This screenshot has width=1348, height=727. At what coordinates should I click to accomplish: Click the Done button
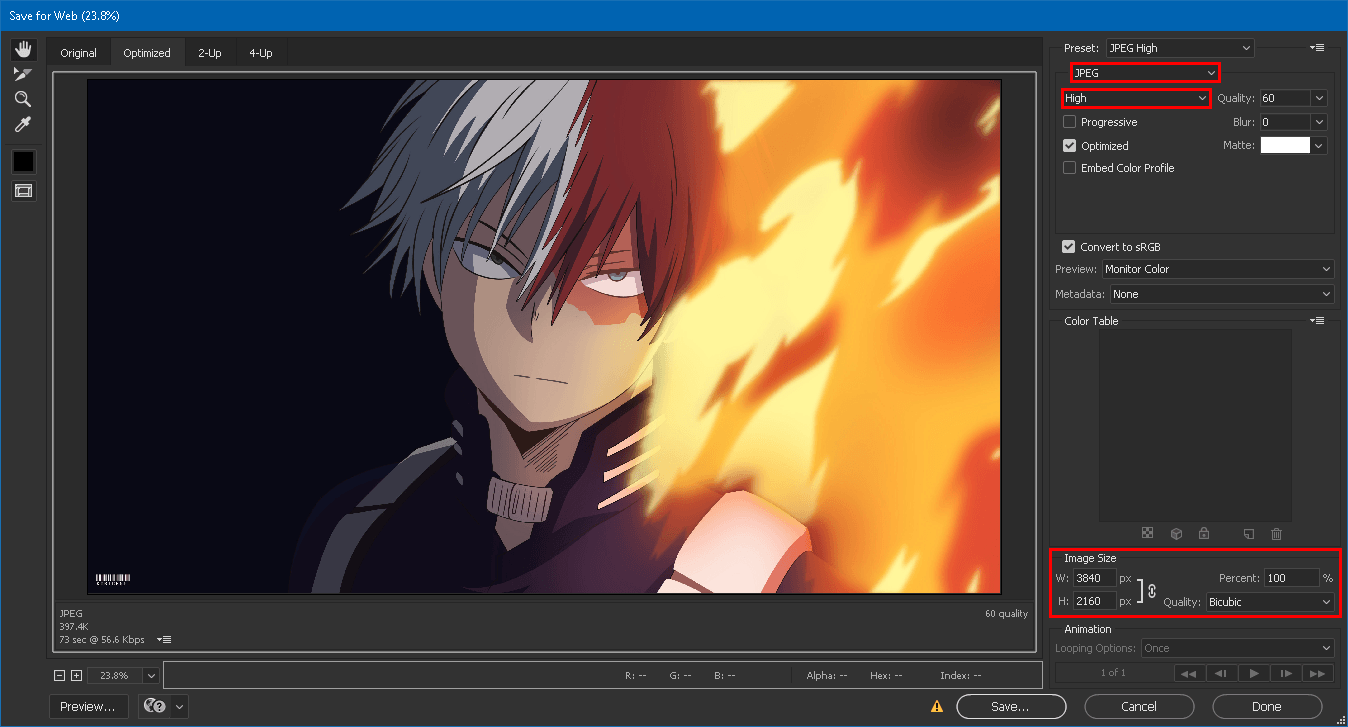click(1267, 706)
